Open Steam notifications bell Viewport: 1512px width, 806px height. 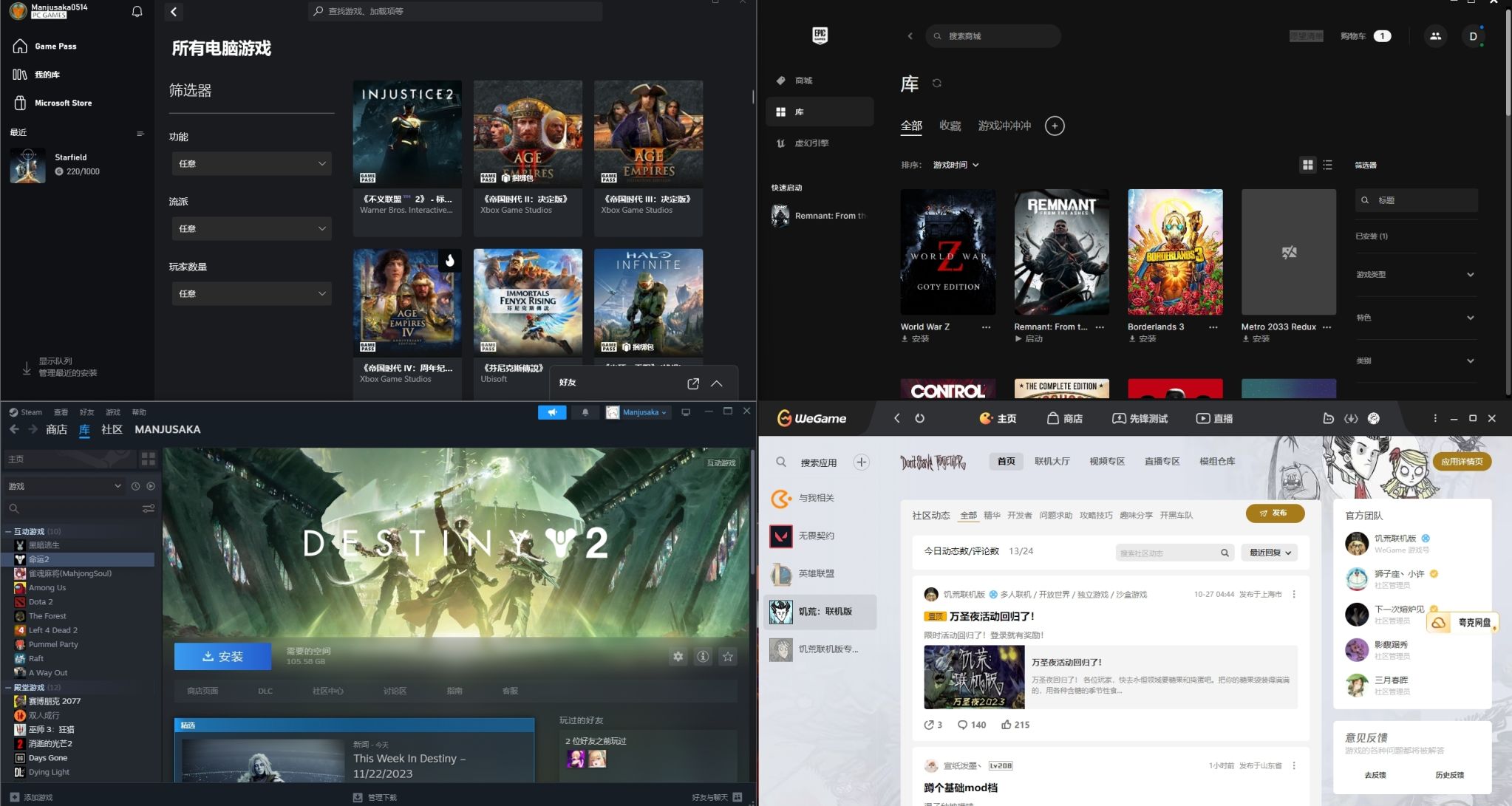(x=585, y=412)
